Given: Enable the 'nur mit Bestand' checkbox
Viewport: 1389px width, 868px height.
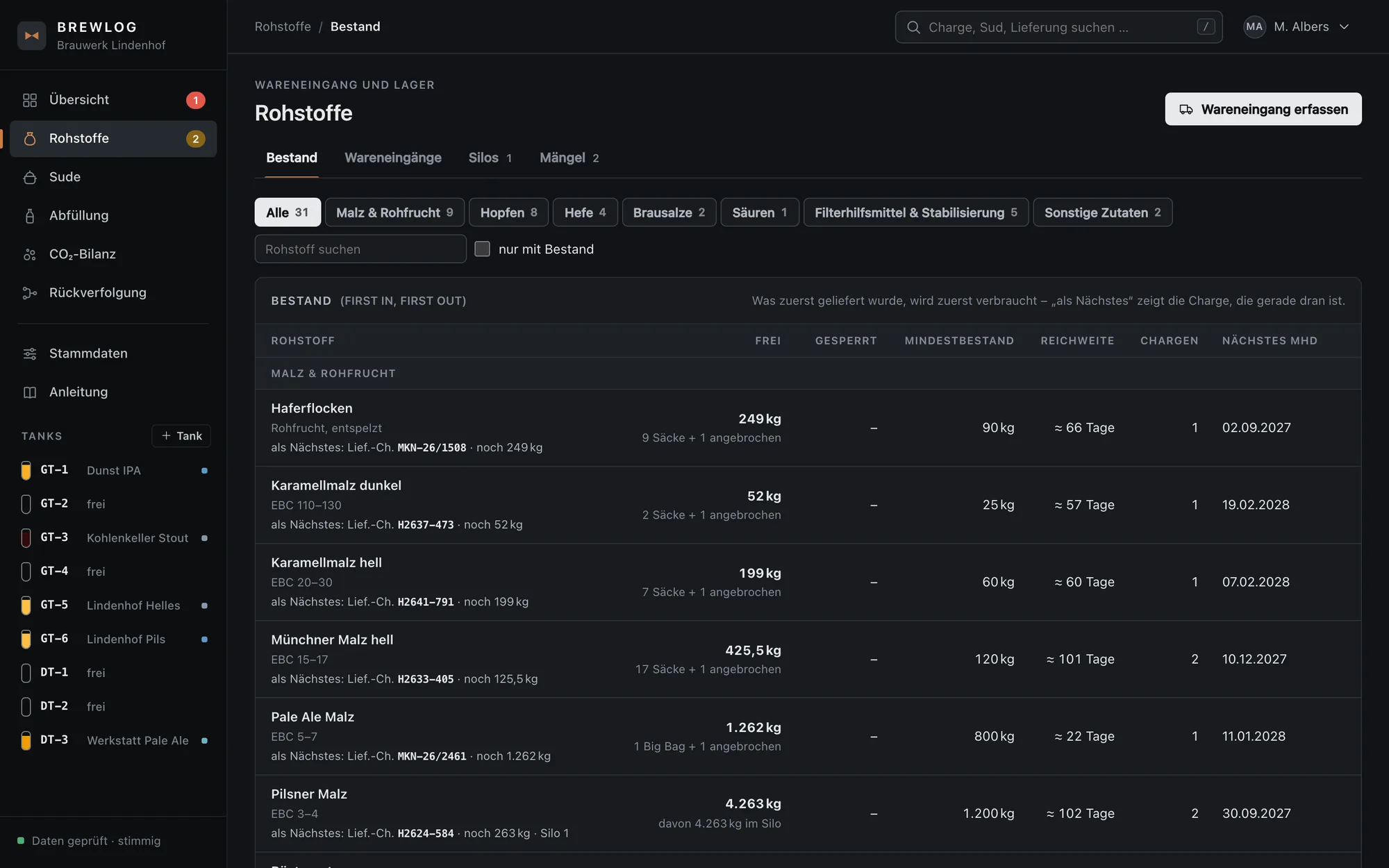Looking at the screenshot, I should pyautogui.click(x=482, y=249).
